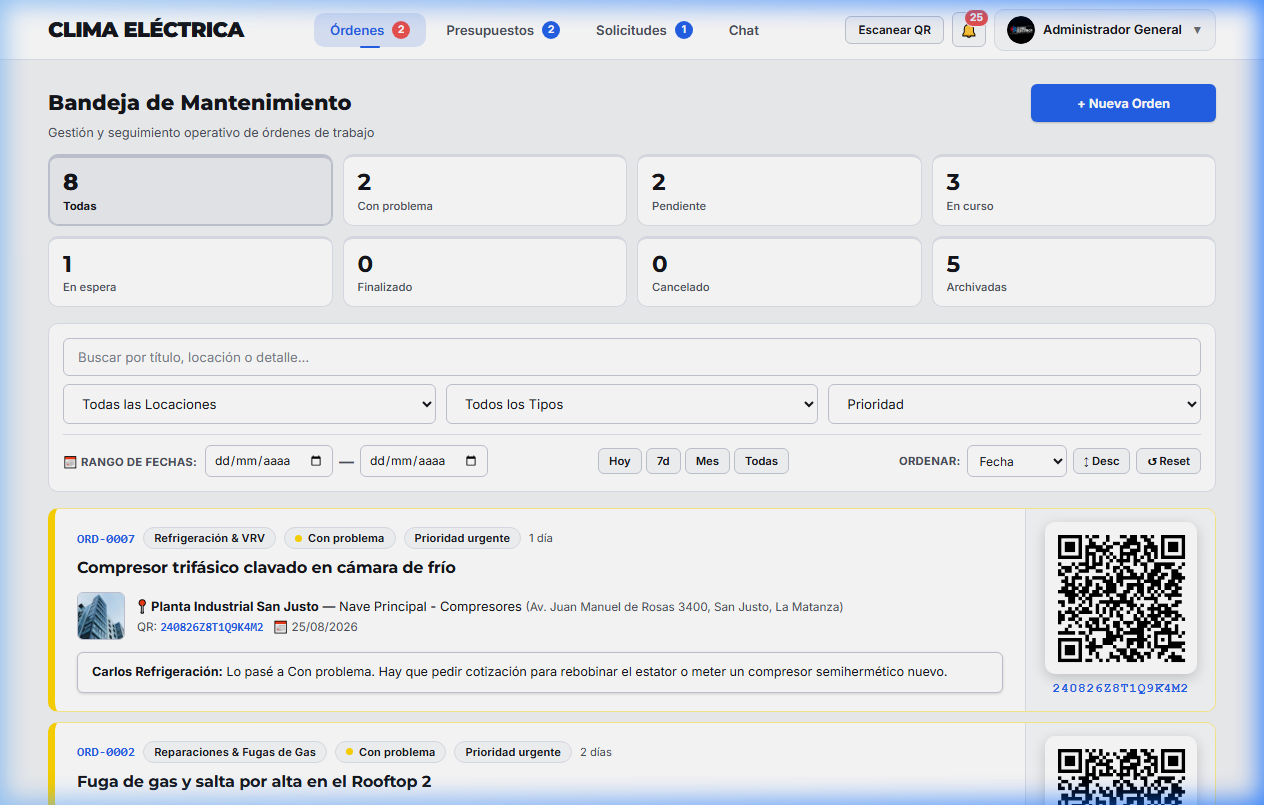This screenshot has height=805, width=1264.
Task: Open calendar picker on end date field
Action: [x=471, y=461]
